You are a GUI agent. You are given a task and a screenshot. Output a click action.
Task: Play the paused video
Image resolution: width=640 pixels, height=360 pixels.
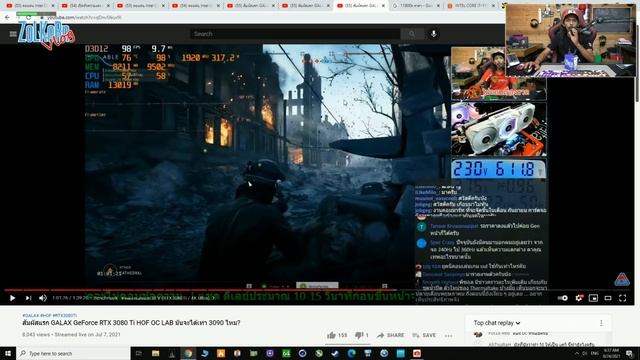click(x=12, y=298)
